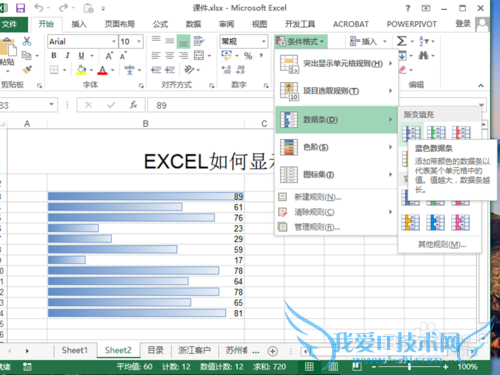Decrease decimal places icon
The image size is (500, 375).
coord(240,70)
